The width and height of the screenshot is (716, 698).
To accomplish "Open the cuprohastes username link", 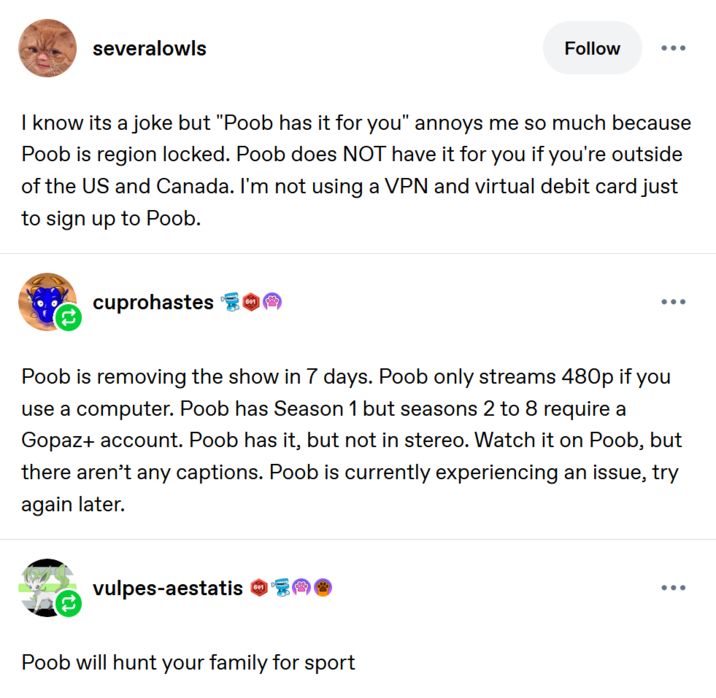I will pos(152,302).
